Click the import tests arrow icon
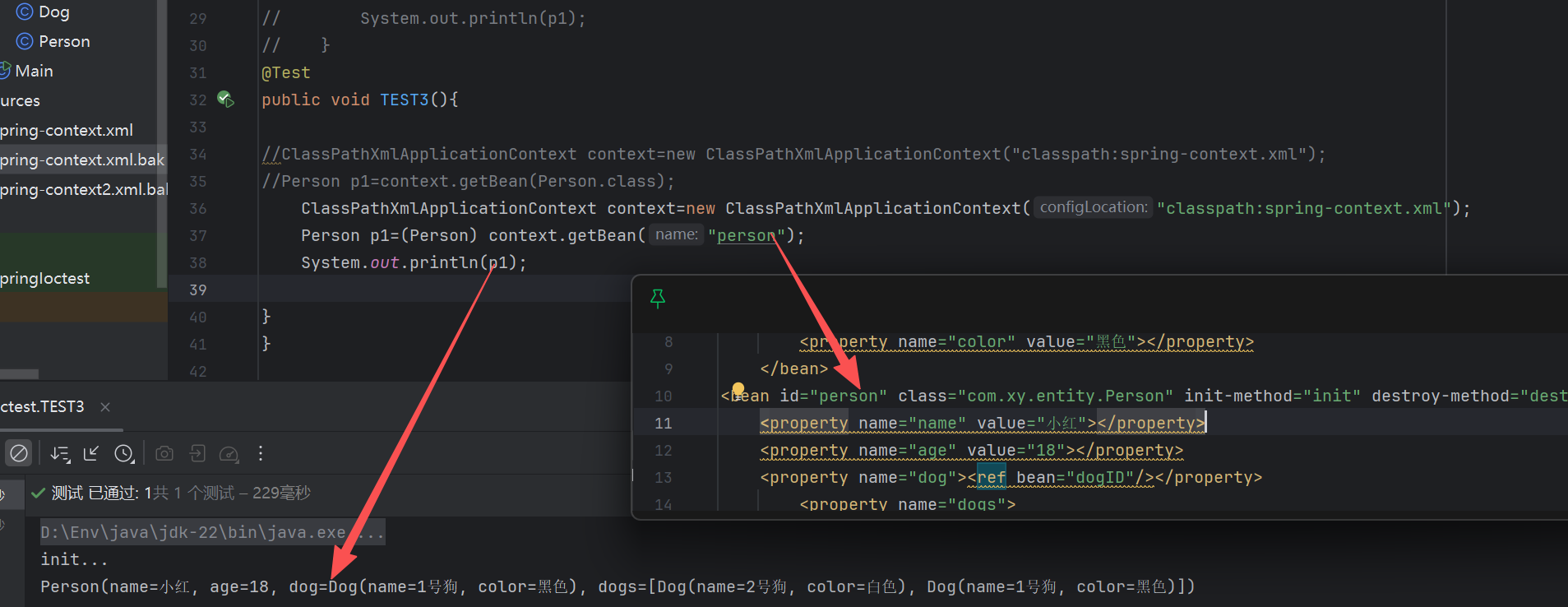The width and height of the screenshot is (1568, 607). tap(197, 453)
